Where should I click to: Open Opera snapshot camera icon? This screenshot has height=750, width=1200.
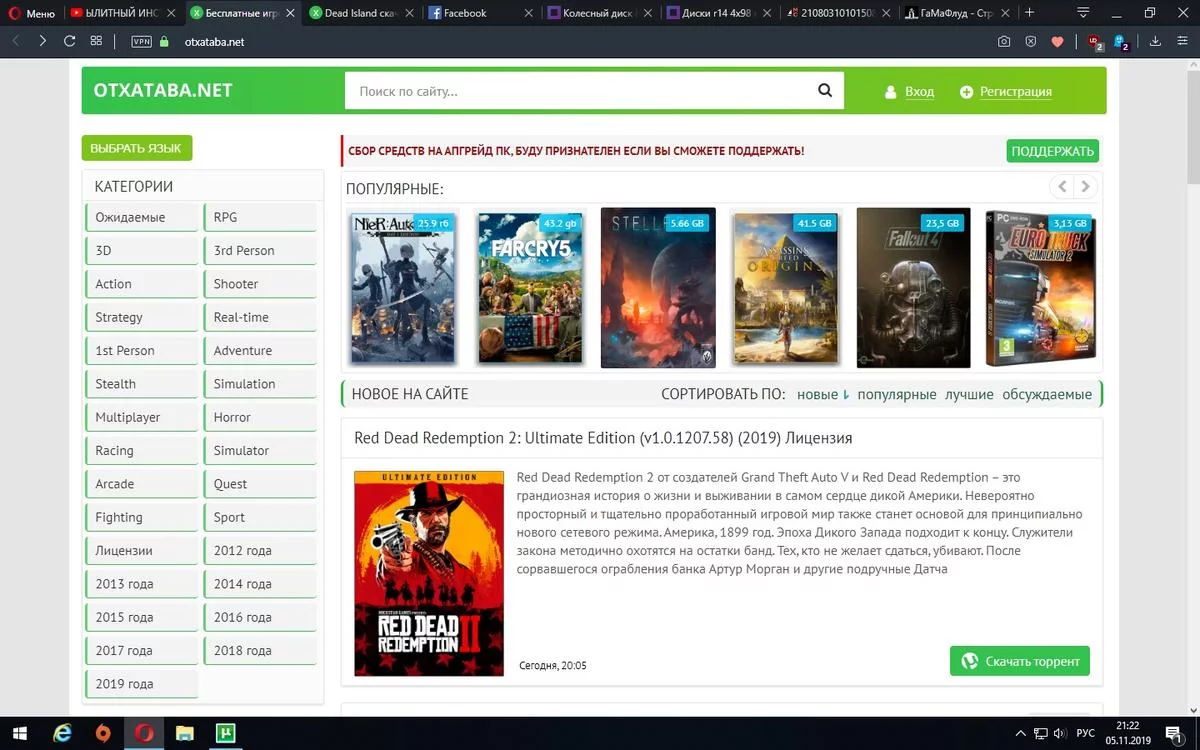(x=1004, y=42)
